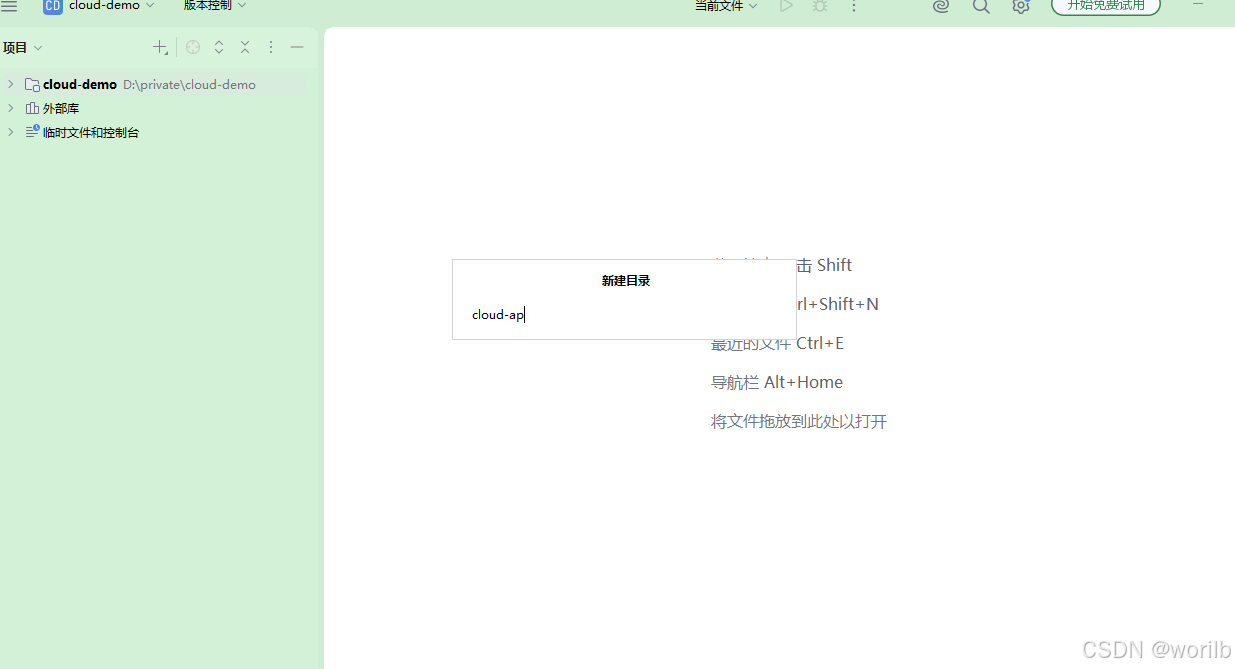
Task: Expand the cloud-demo tree node
Action: coord(10,84)
